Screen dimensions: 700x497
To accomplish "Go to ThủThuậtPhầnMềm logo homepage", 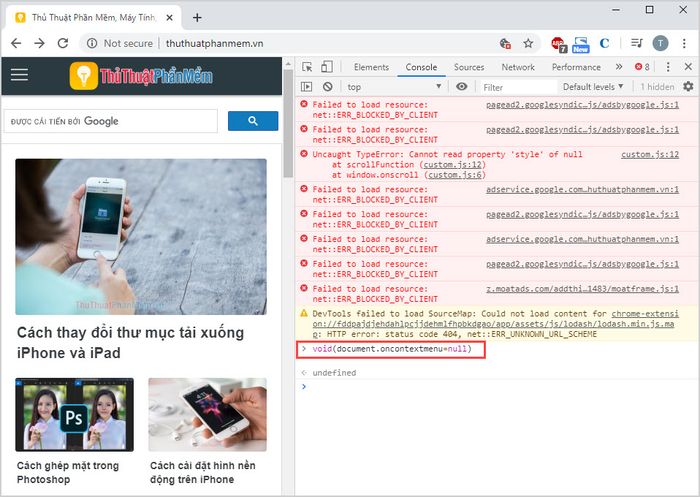I will pyautogui.click(x=141, y=76).
